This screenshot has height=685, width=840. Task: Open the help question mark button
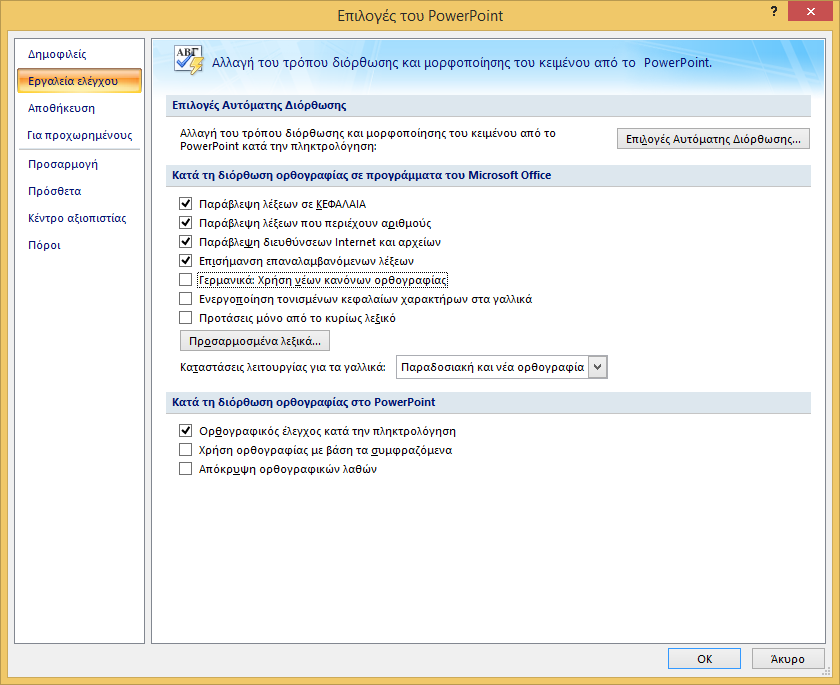pos(774,12)
